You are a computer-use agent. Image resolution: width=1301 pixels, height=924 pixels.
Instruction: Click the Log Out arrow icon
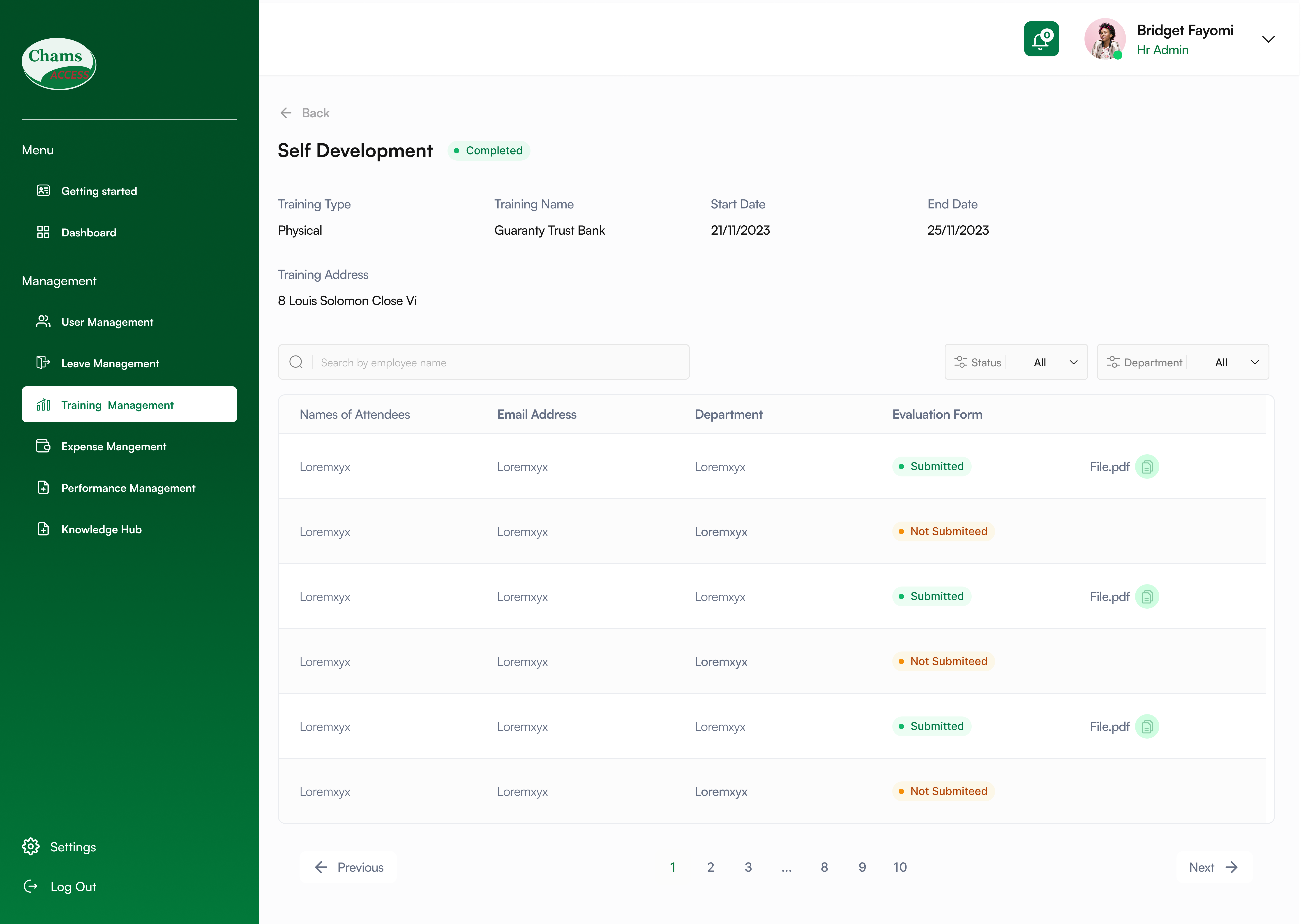(x=31, y=887)
